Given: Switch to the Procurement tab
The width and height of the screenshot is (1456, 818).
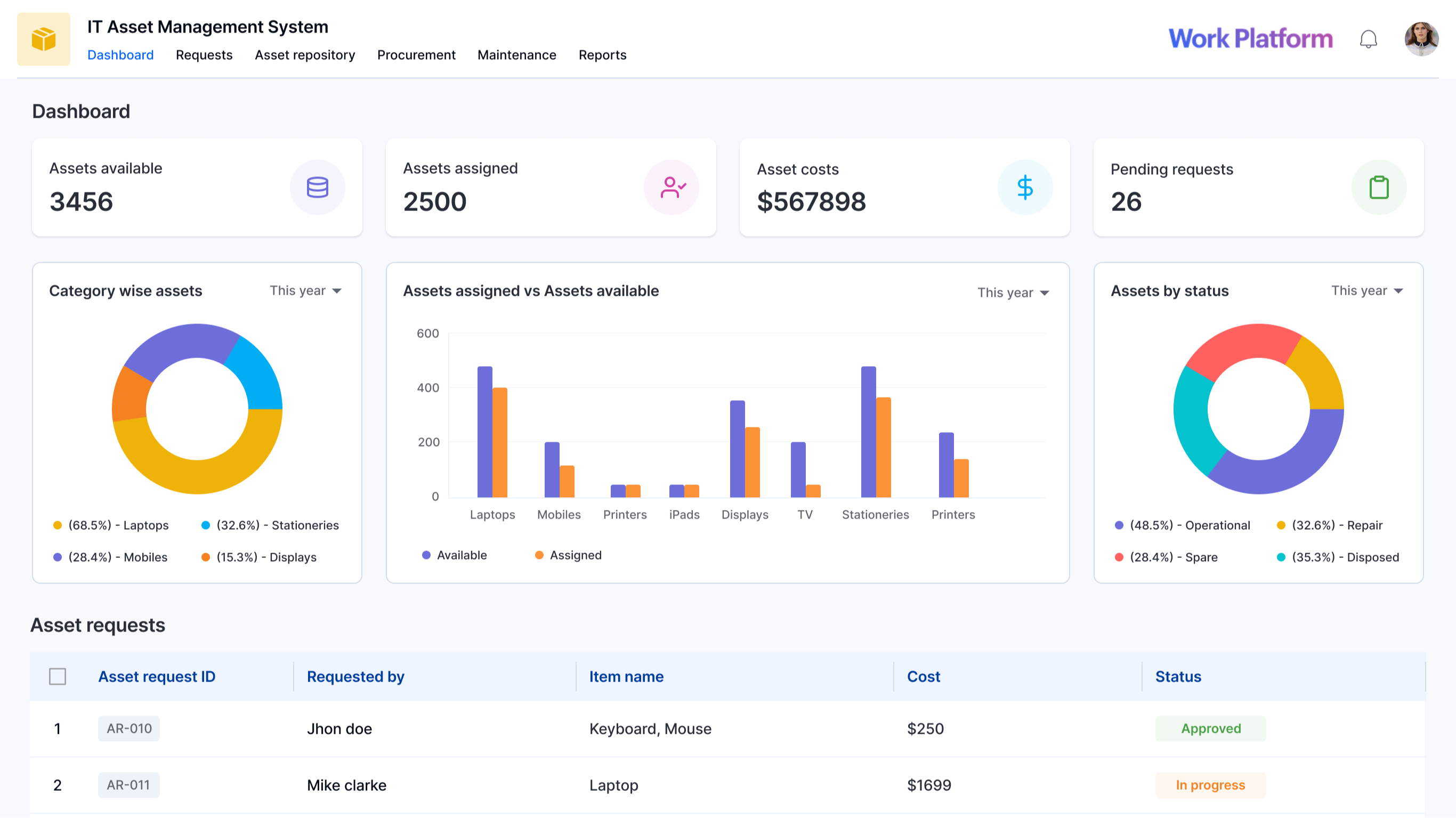Looking at the screenshot, I should click(x=416, y=55).
